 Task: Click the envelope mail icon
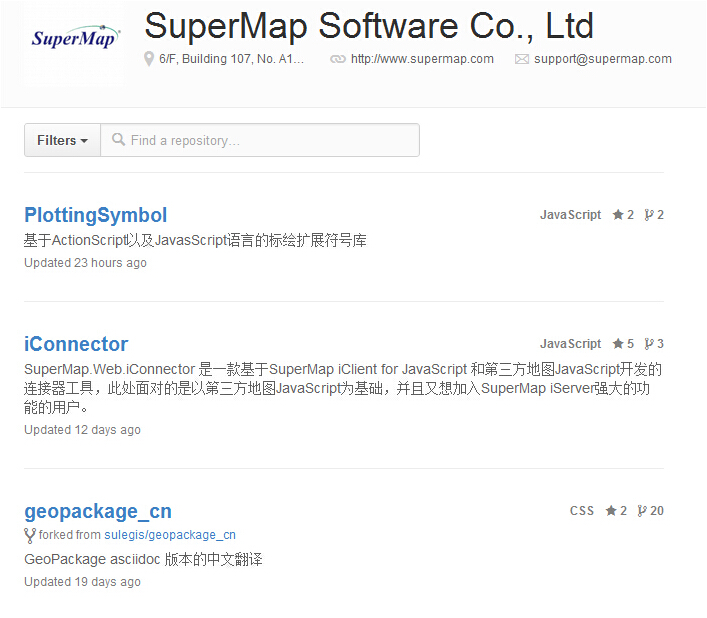(522, 59)
